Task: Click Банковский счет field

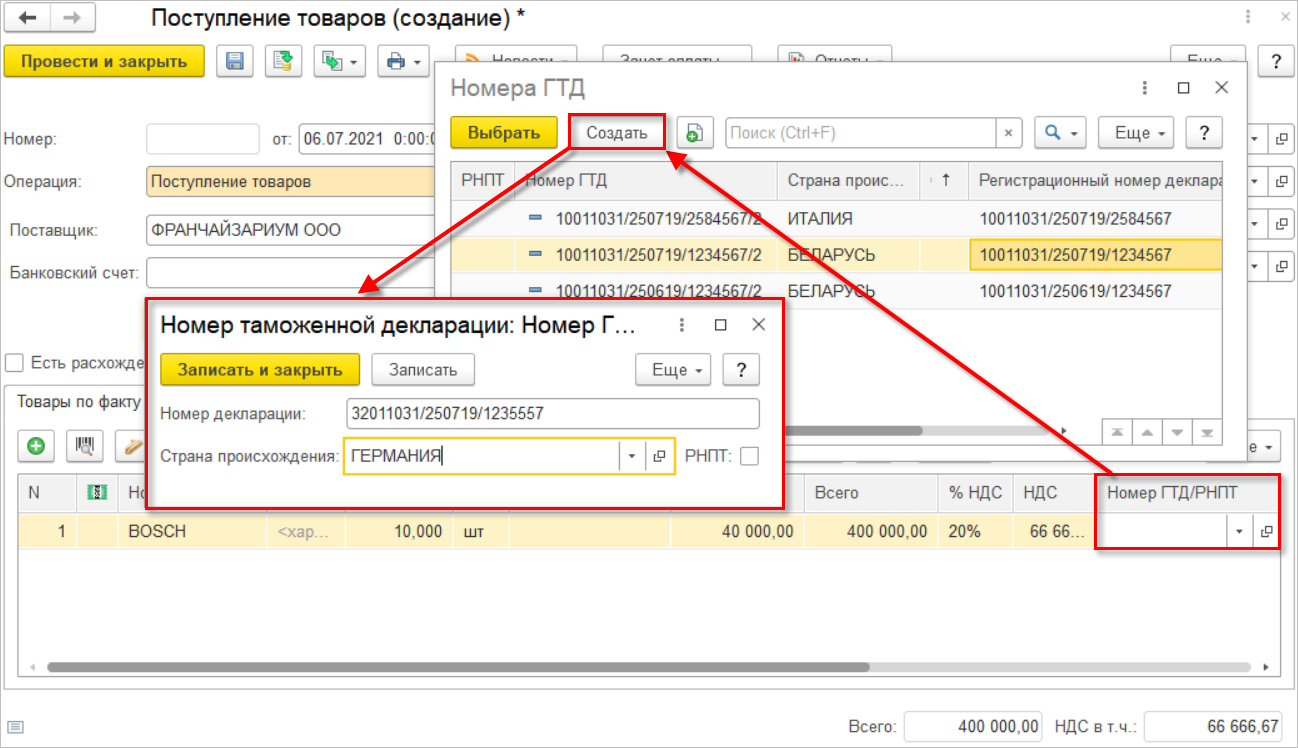Action: pos(290,271)
